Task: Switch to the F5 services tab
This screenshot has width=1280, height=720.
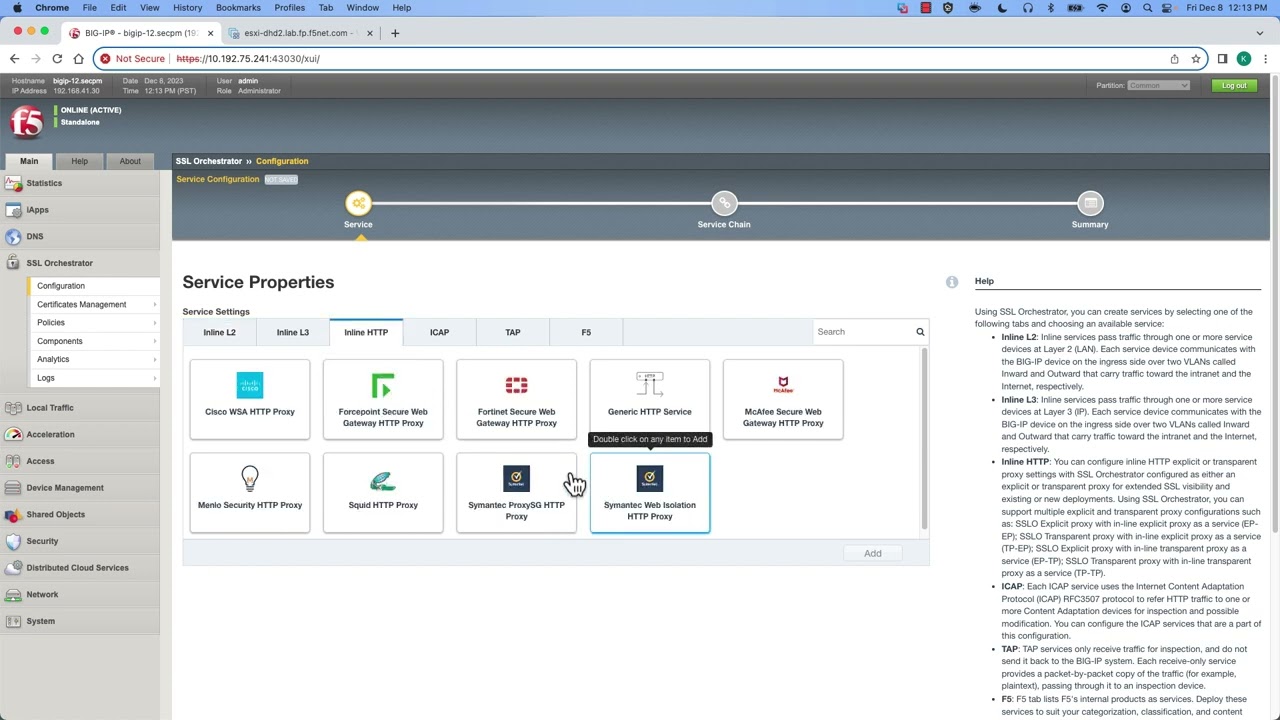Action: pos(586,332)
